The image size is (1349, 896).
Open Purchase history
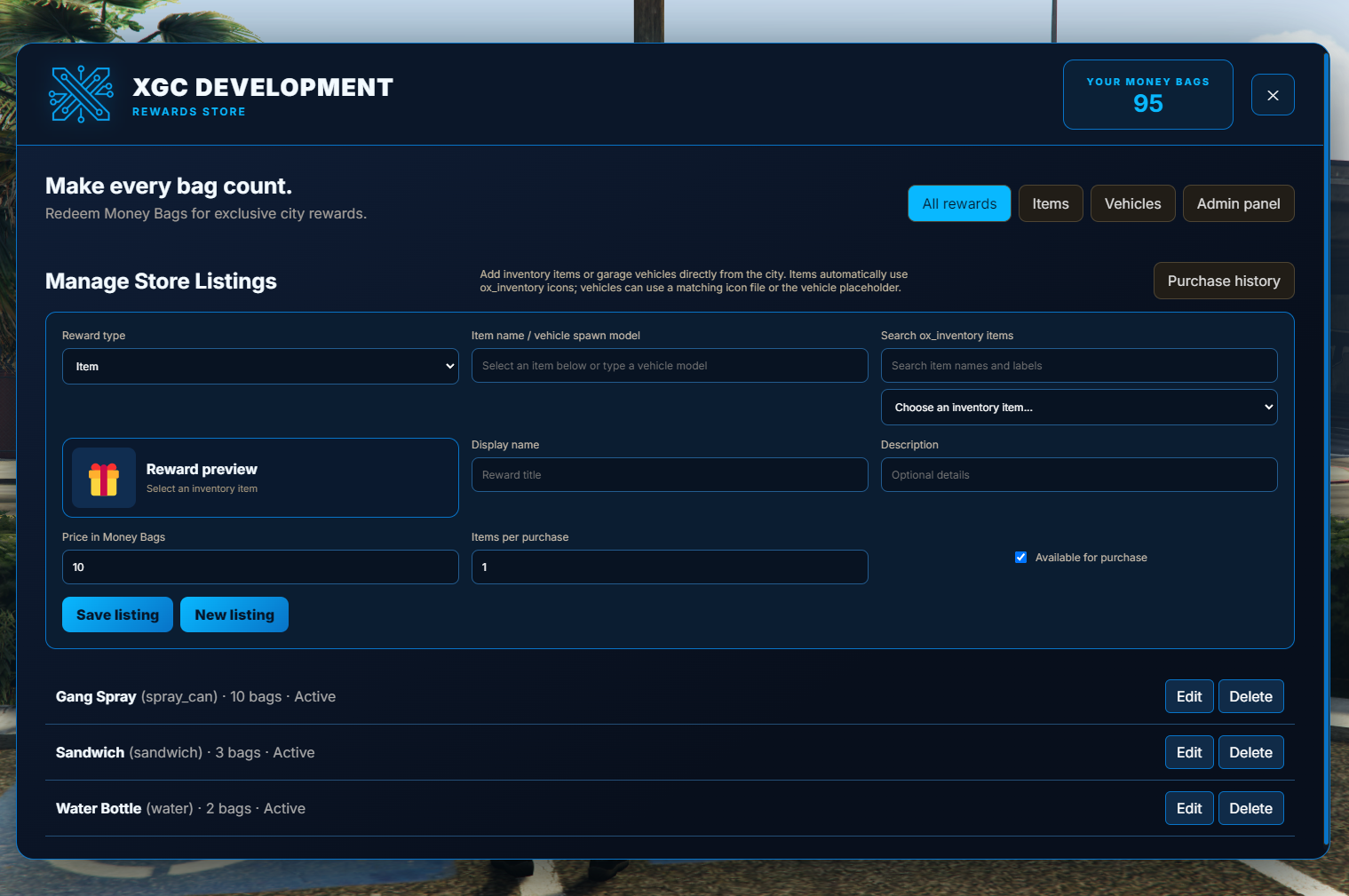1224,281
